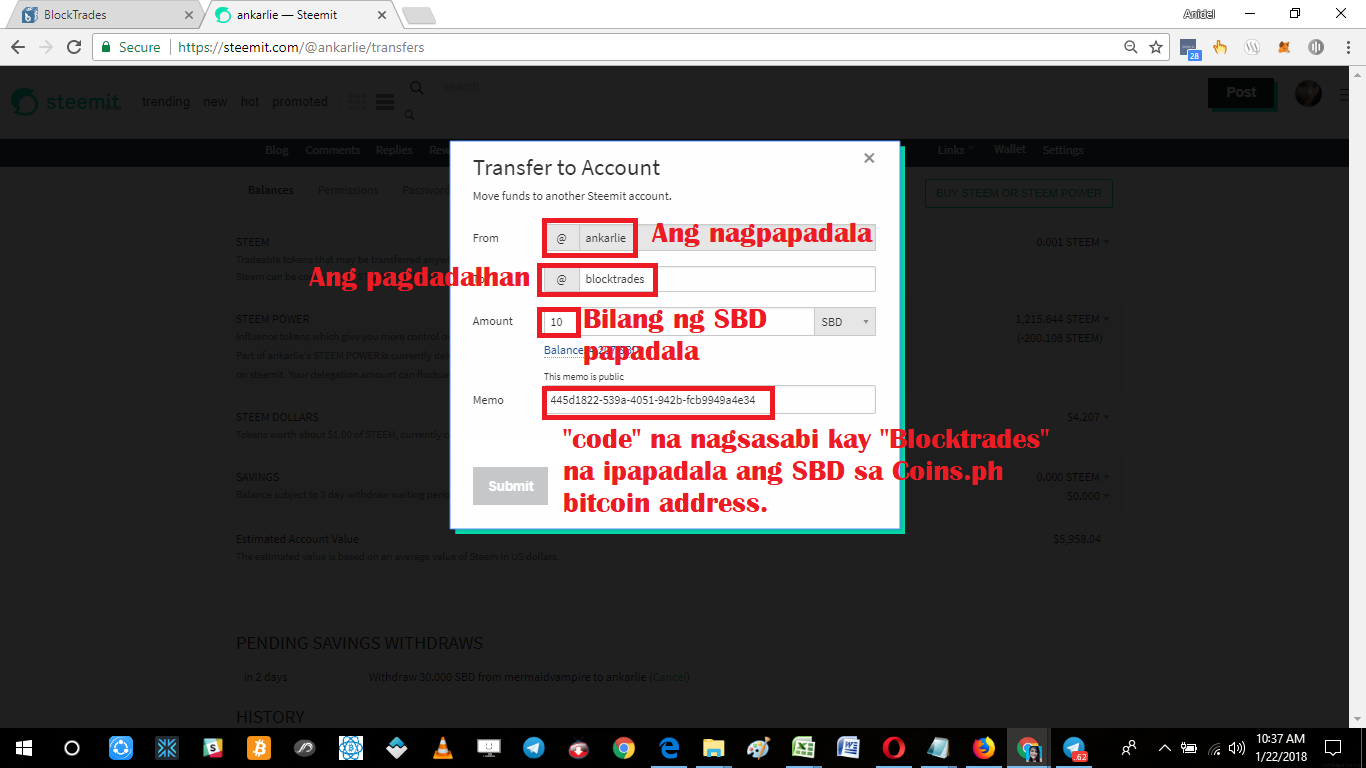The image size is (1366, 768).
Task: Click the browser Forward arrow
Action: pos(46,47)
